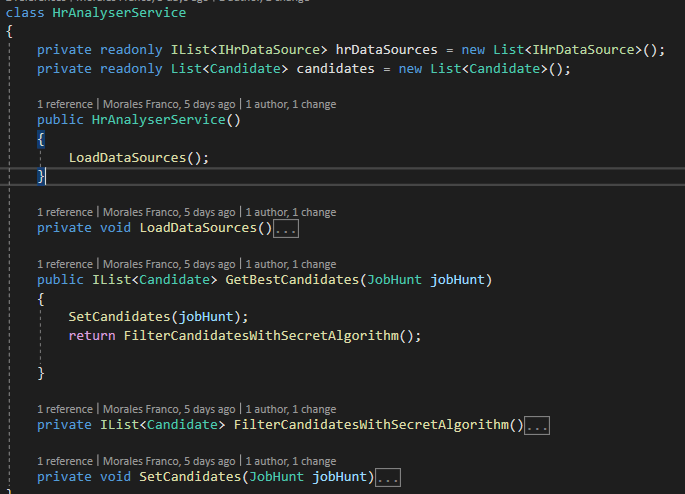Open '1 author, 1 change' above FilterCandidatesWithSecretAlgorithm declaration
Viewport: 685px width, 494px height.
291,409
